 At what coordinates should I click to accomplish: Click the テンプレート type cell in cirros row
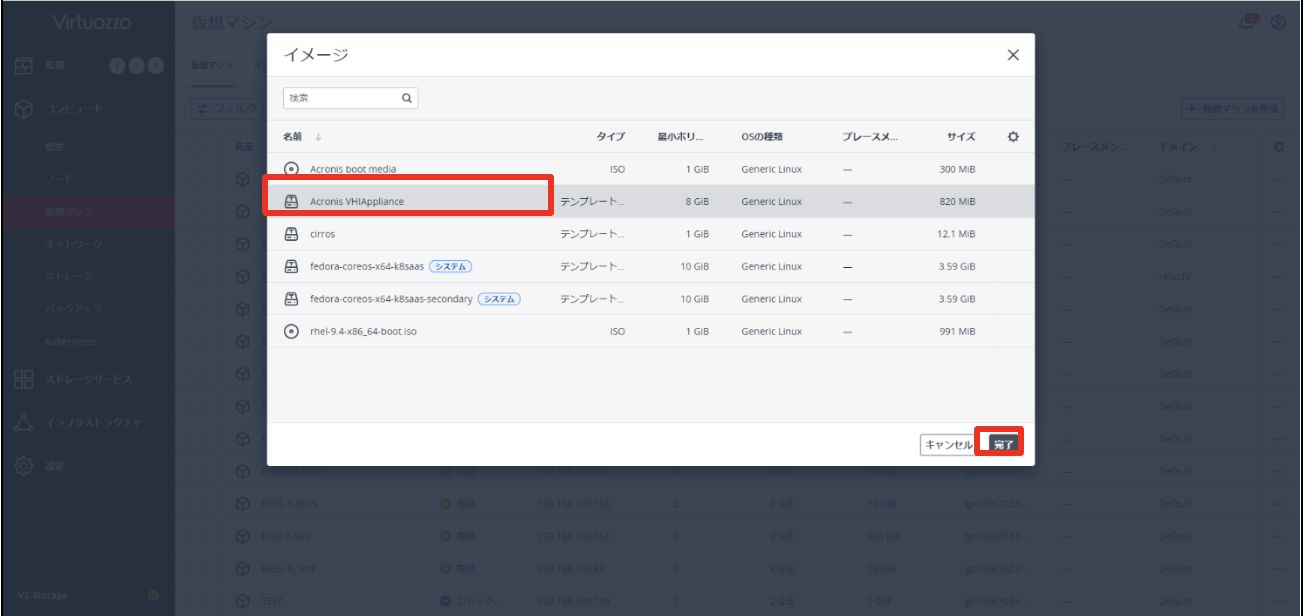tap(592, 234)
